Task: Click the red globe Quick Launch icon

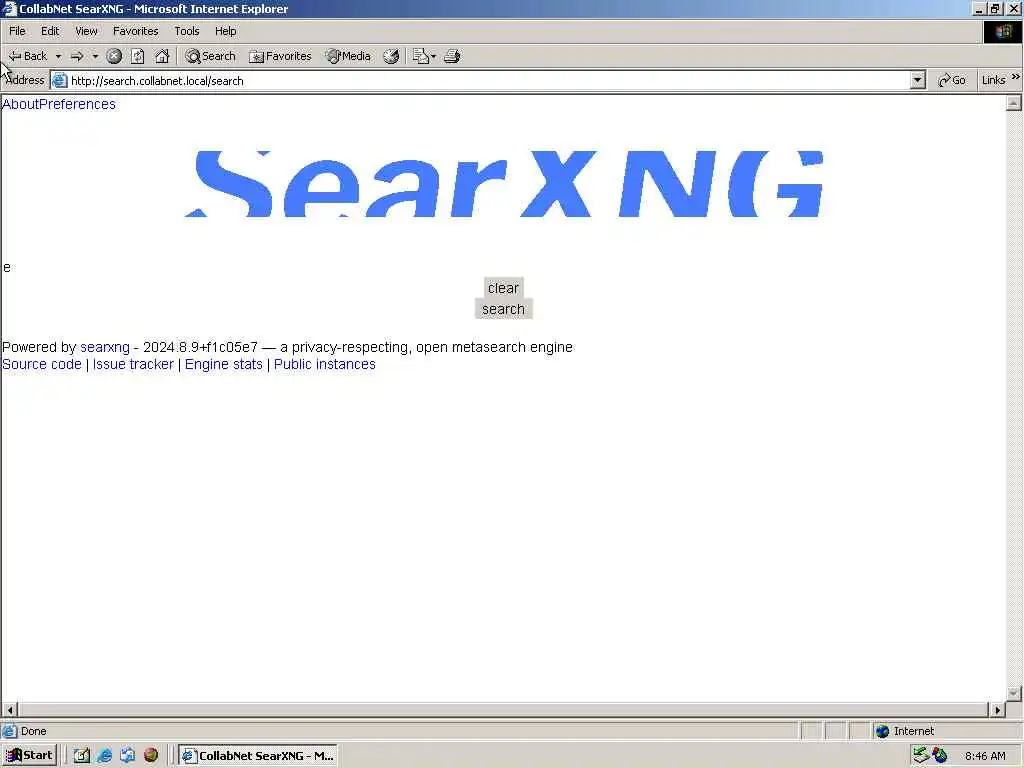Action: 151,756
